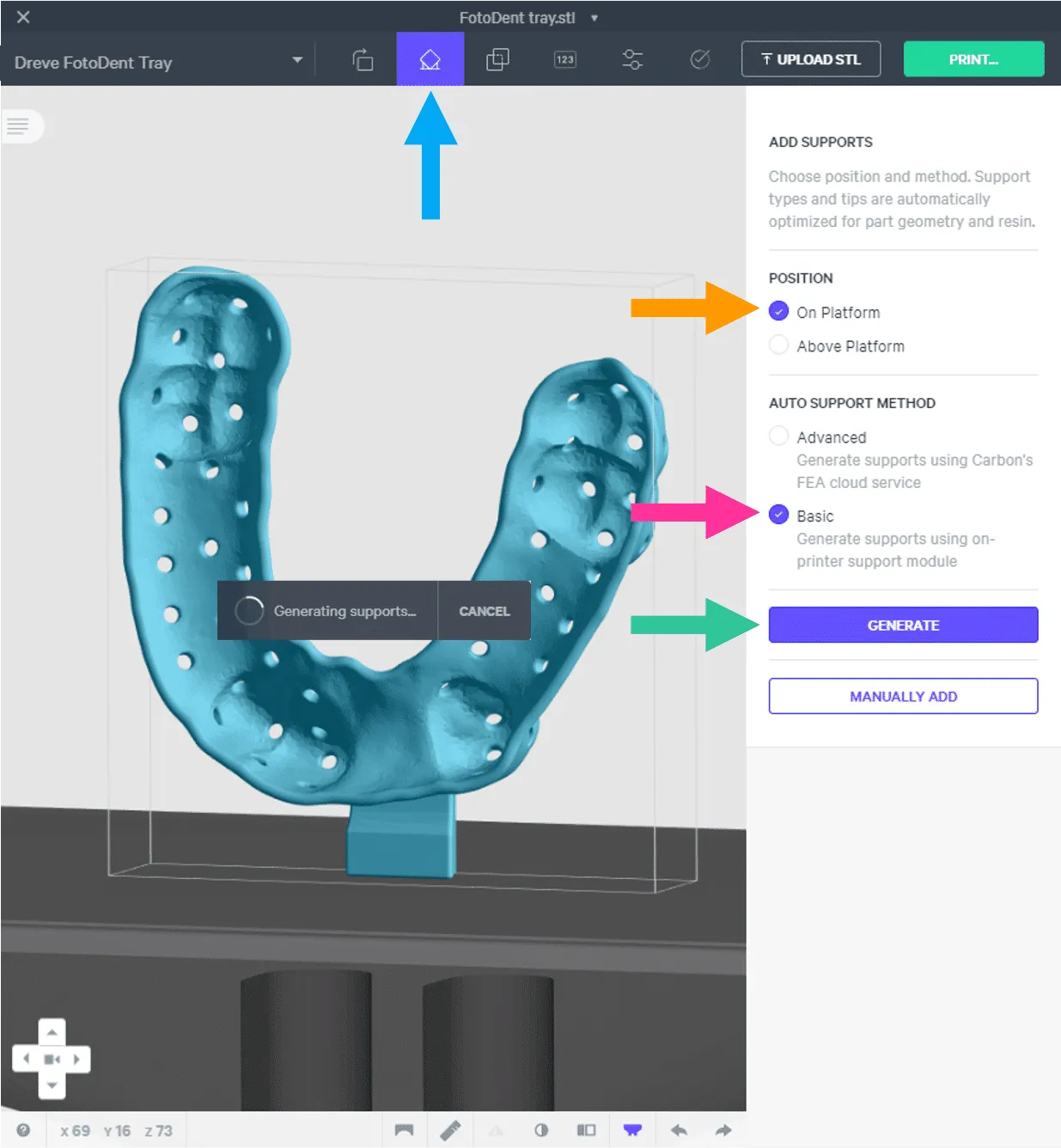Toggle the purple platform display icon
The width and height of the screenshot is (1061, 1148).
pyautogui.click(x=632, y=1130)
